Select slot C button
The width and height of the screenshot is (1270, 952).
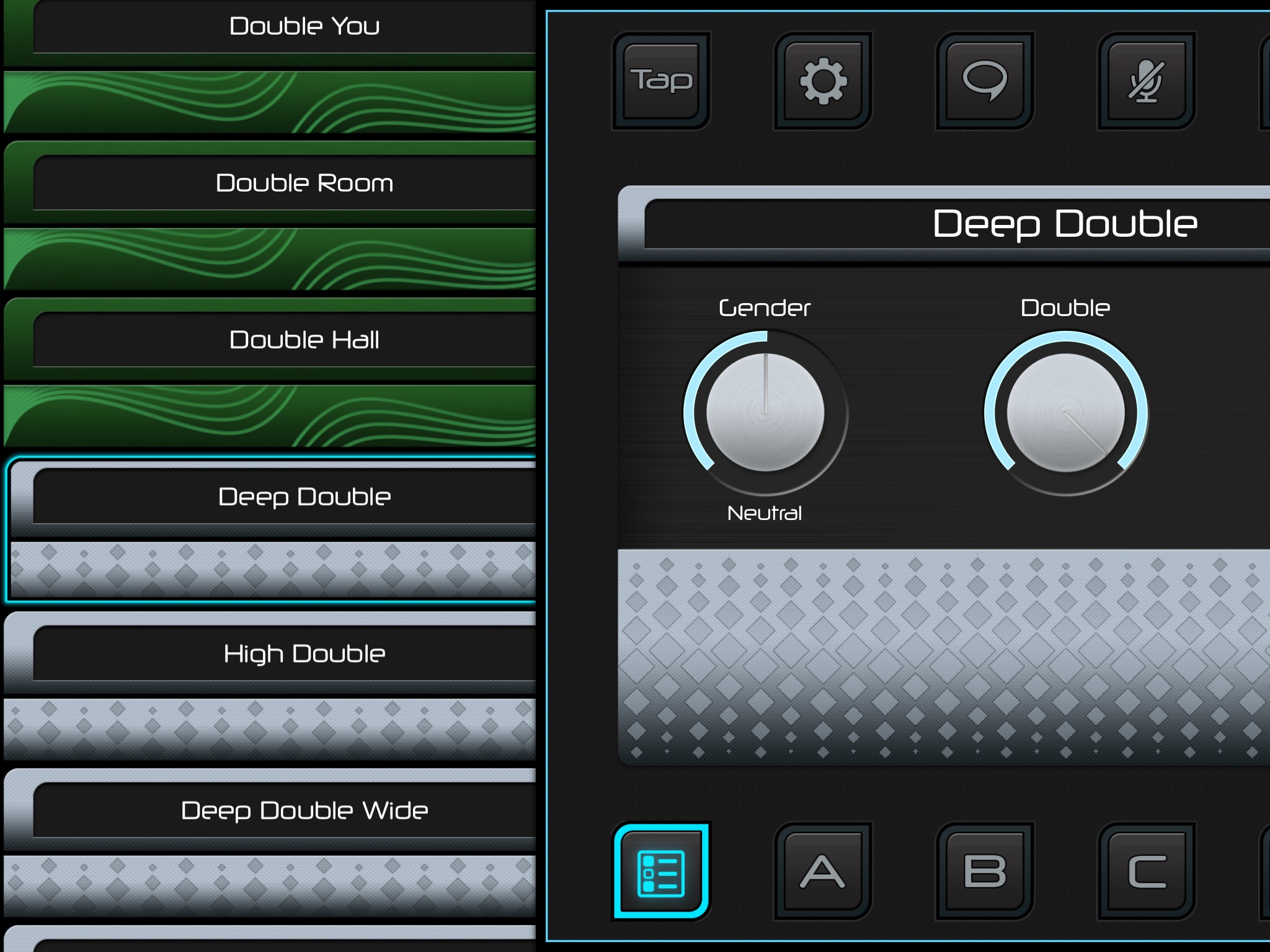(1146, 871)
